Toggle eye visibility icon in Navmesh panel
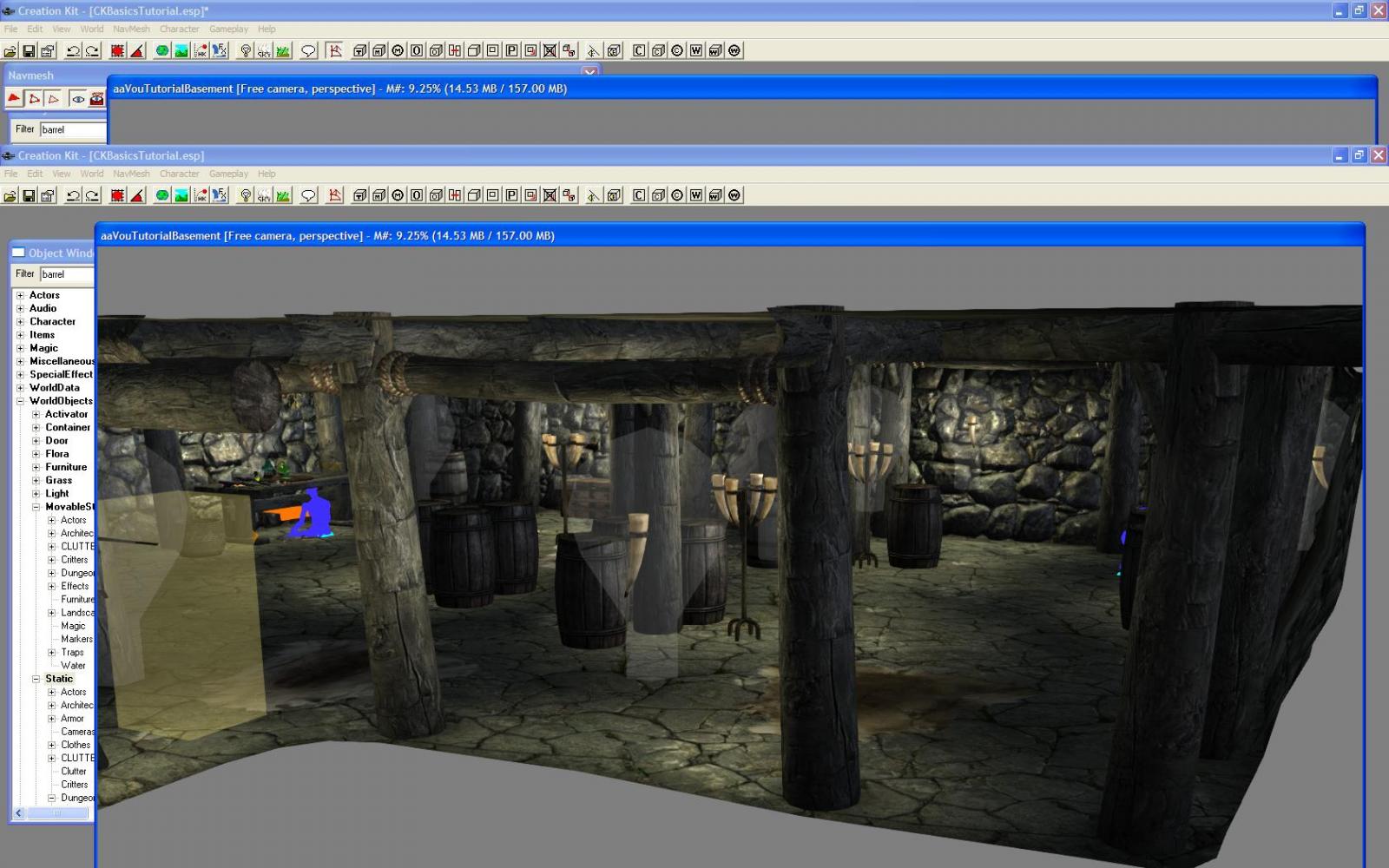 click(x=78, y=99)
